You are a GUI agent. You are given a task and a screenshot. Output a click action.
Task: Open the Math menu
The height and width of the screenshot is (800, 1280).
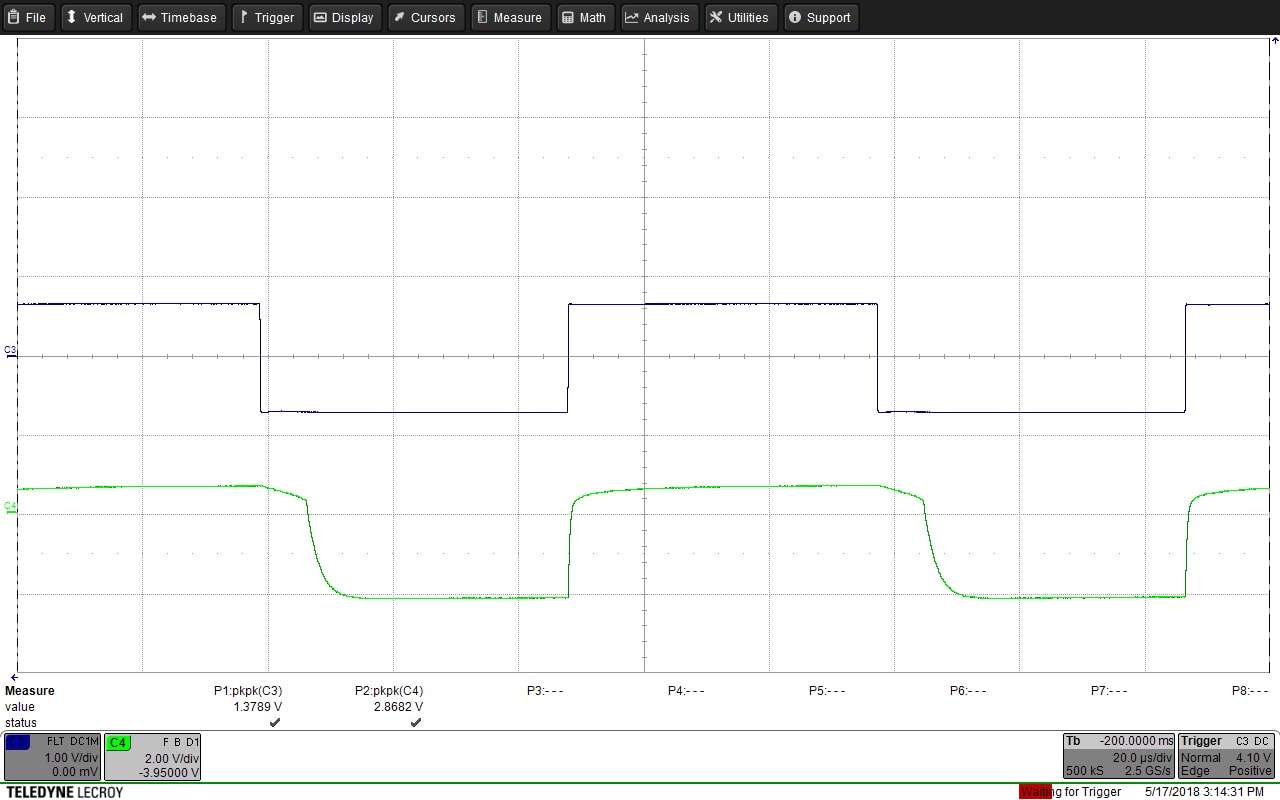[x=585, y=17]
